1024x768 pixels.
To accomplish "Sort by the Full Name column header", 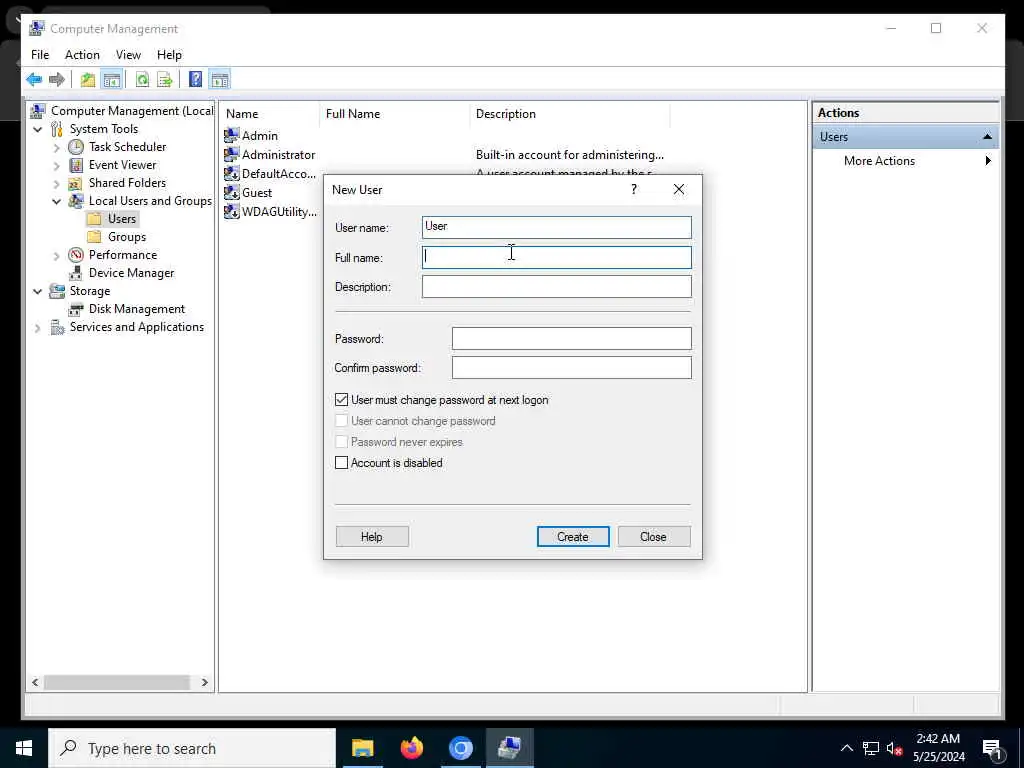I will [x=394, y=114].
